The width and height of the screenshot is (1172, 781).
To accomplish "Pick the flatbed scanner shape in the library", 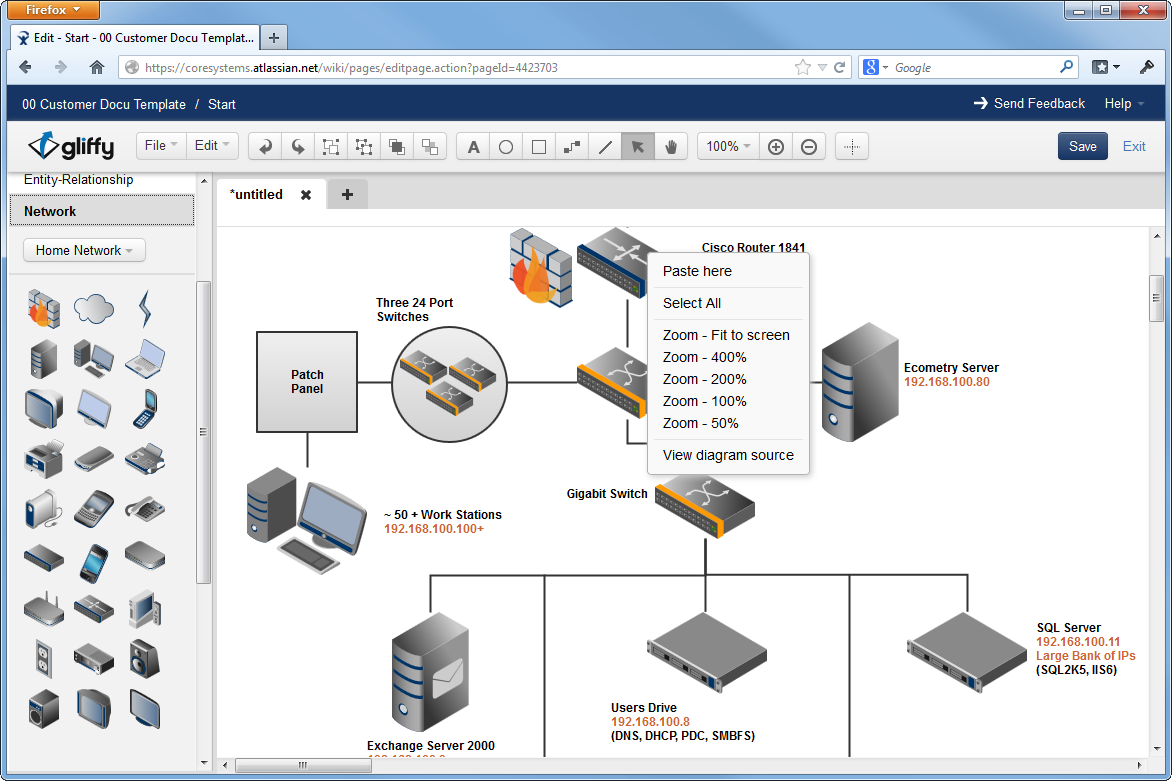I will coord(94,458).
